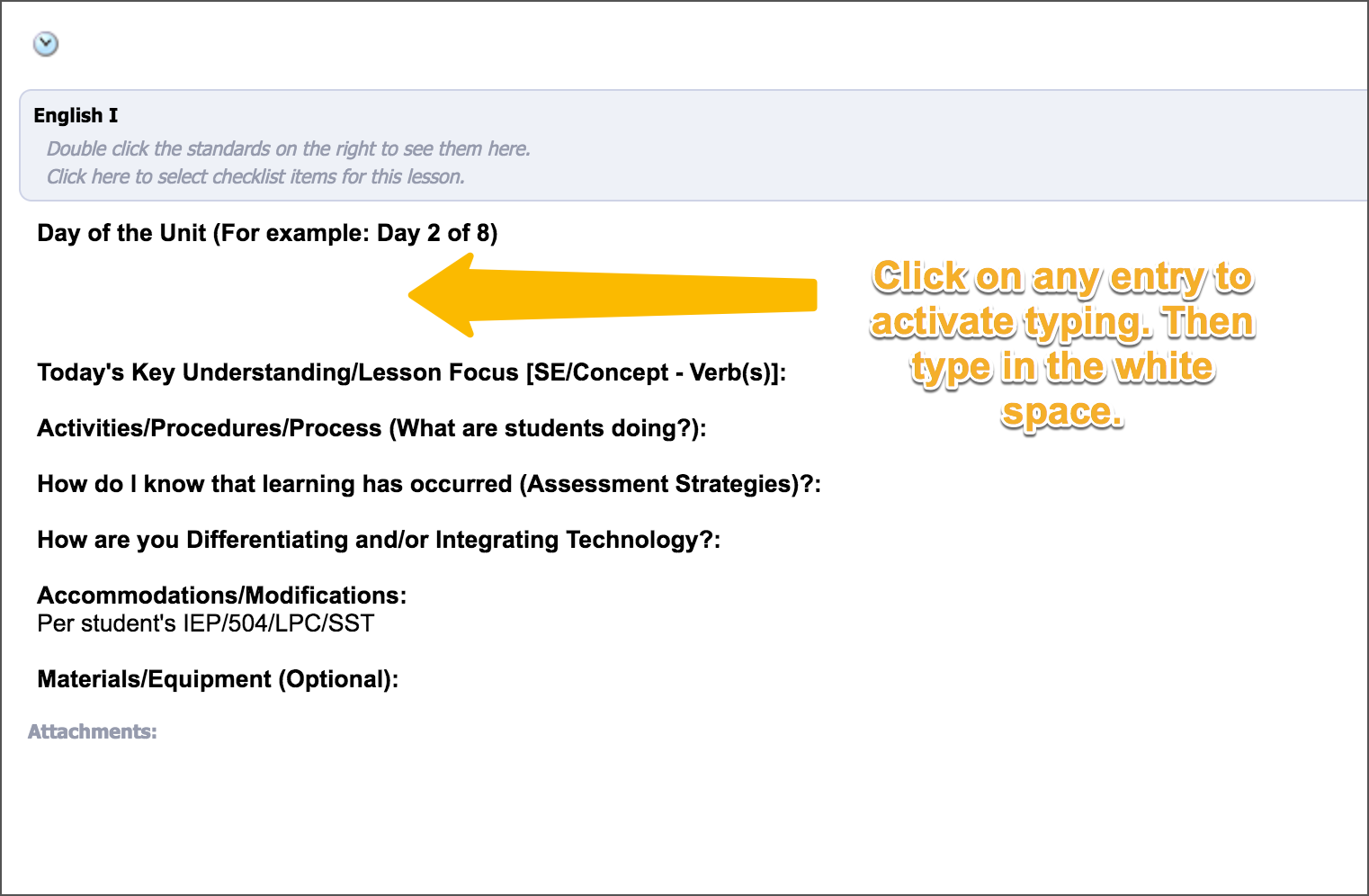
Task: Click the 'Double click the standards' hint text
Action: pyautogui.click(x=288, y=148)
